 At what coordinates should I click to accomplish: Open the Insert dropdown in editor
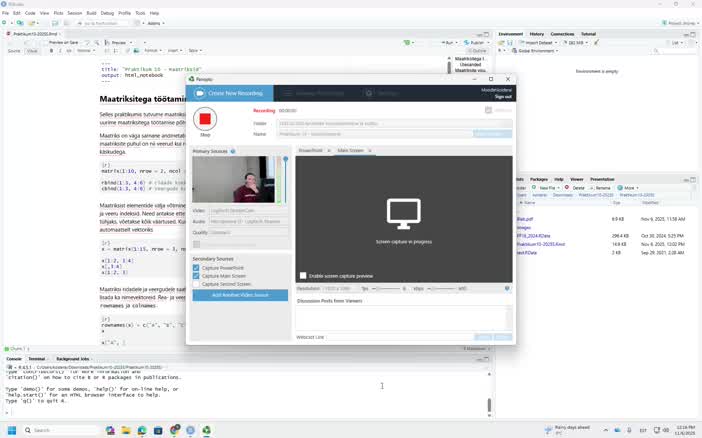pos(175,51)
